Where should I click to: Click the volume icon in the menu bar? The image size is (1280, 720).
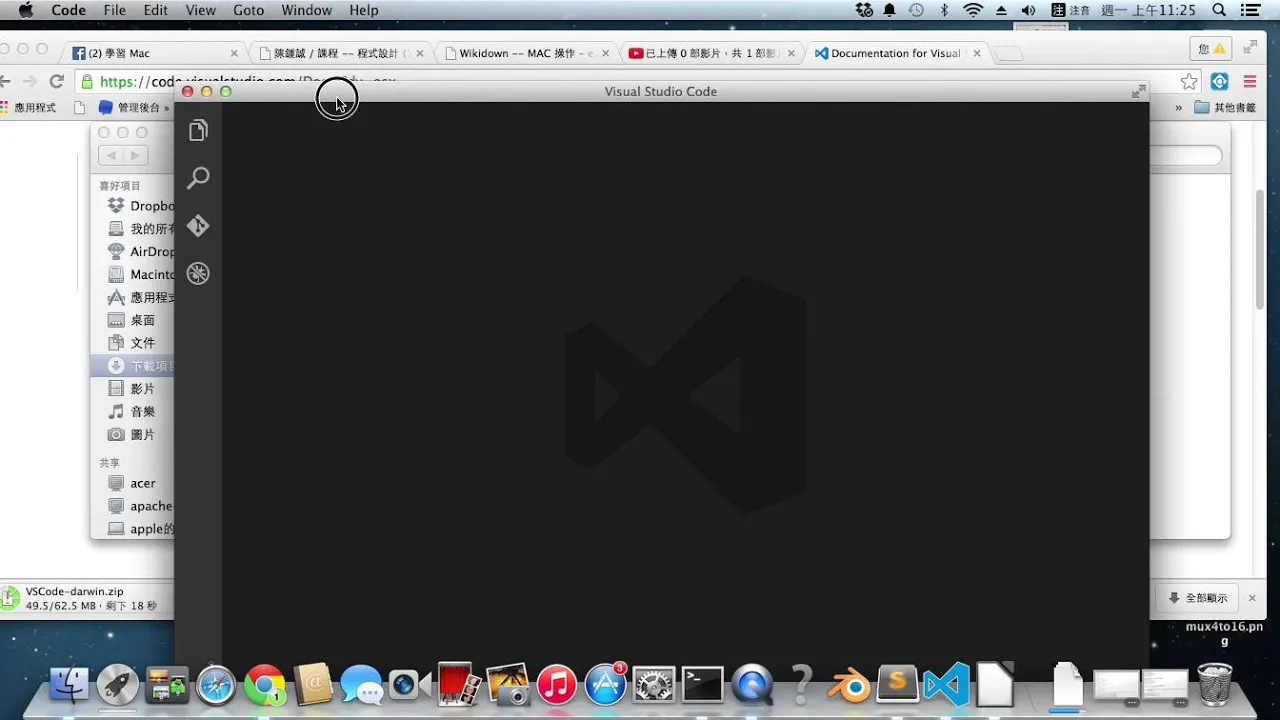coord(1028,10)
